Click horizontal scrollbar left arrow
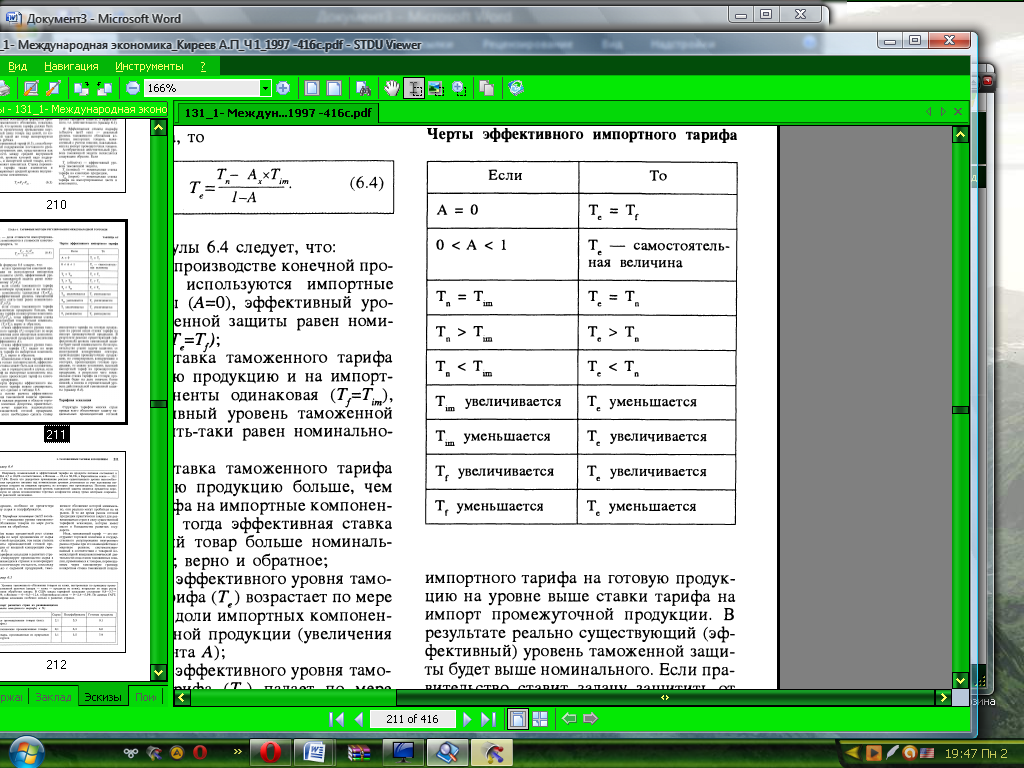 (182, 697)
